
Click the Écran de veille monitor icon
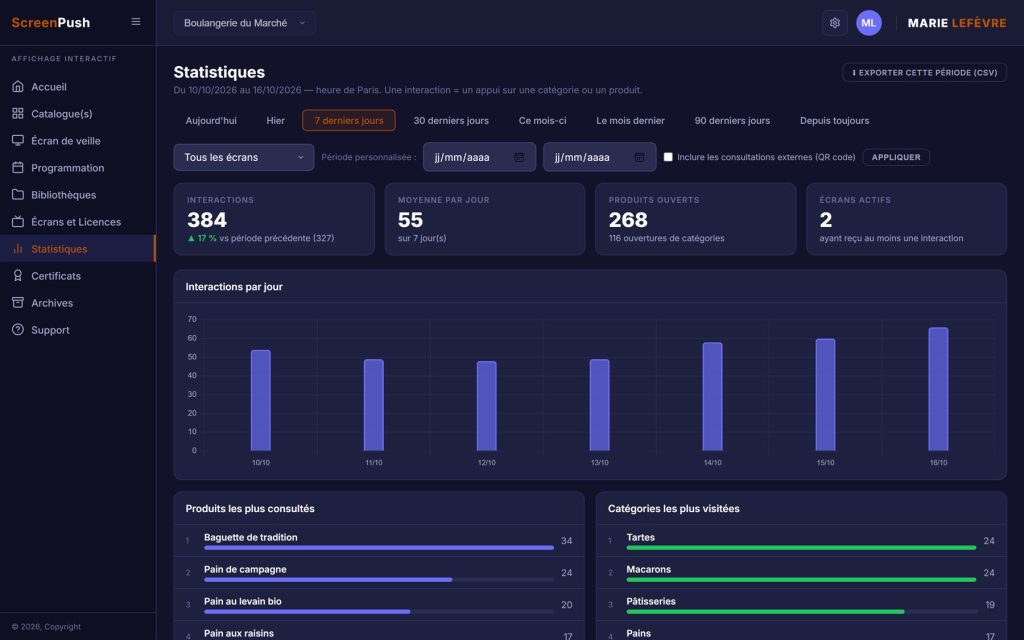(18, 140)
